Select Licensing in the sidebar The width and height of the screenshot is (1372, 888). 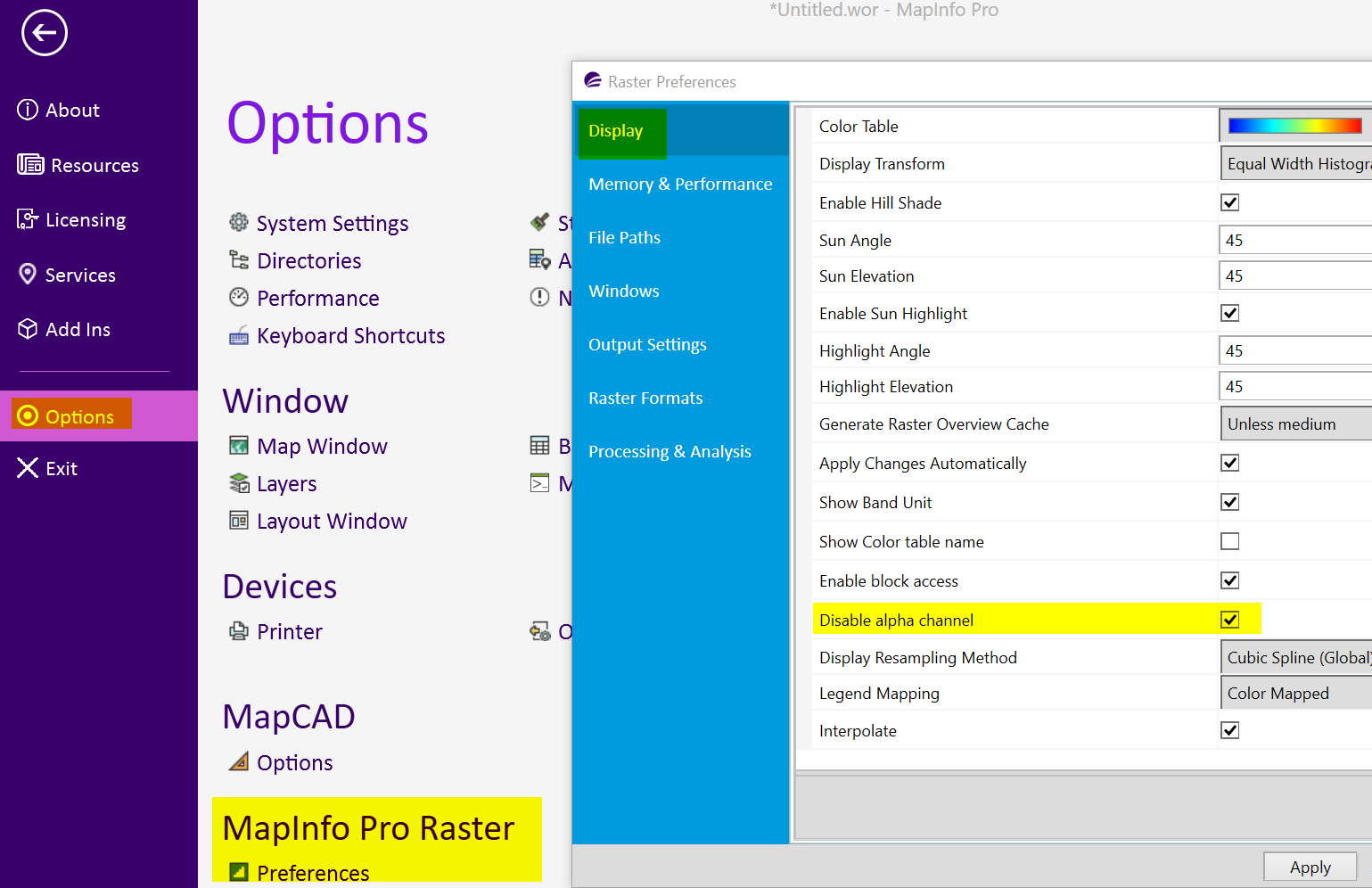click(x=85, y=219)
